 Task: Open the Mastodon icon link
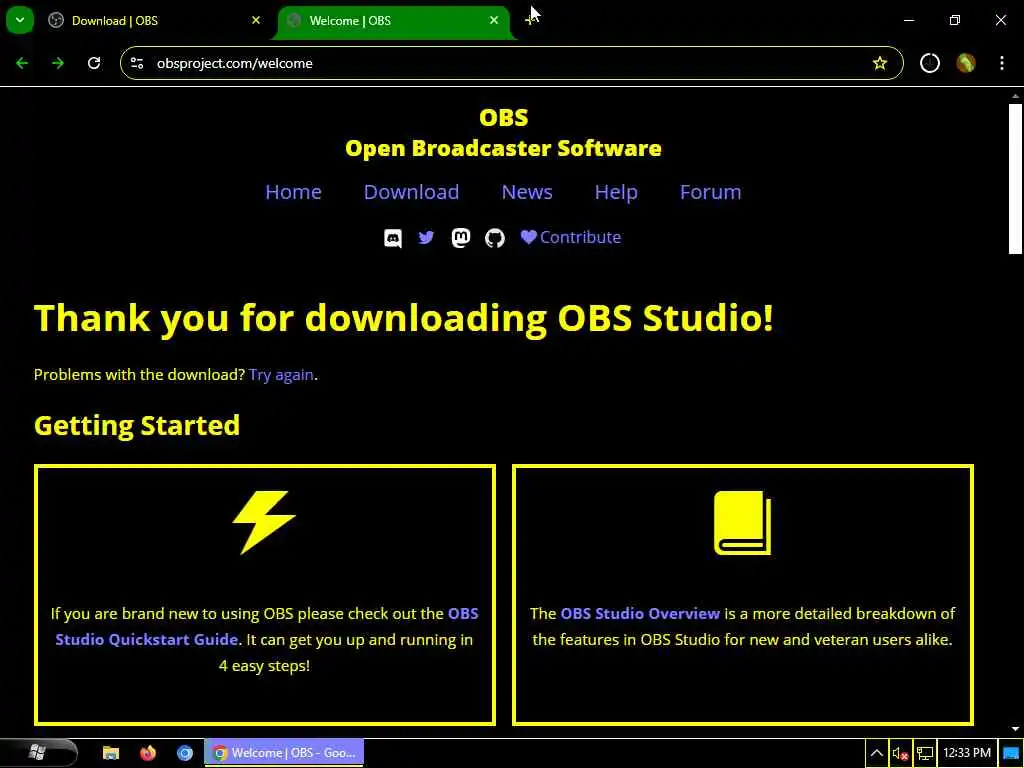pyautogui.click(x=460, y=238)
